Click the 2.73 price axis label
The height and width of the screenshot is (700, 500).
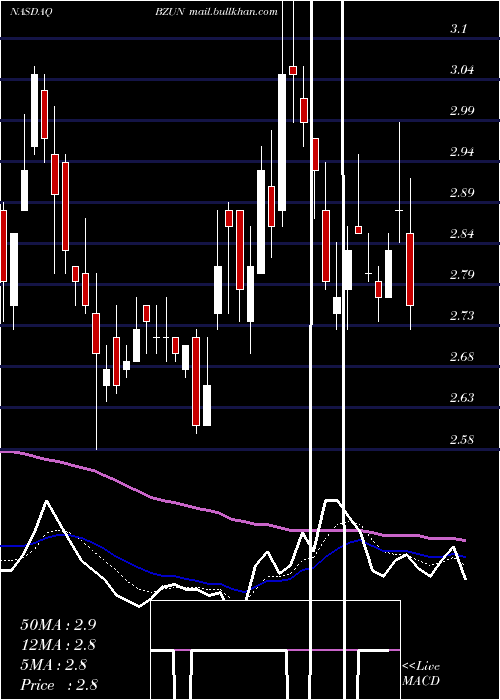[x=462, y=316]
